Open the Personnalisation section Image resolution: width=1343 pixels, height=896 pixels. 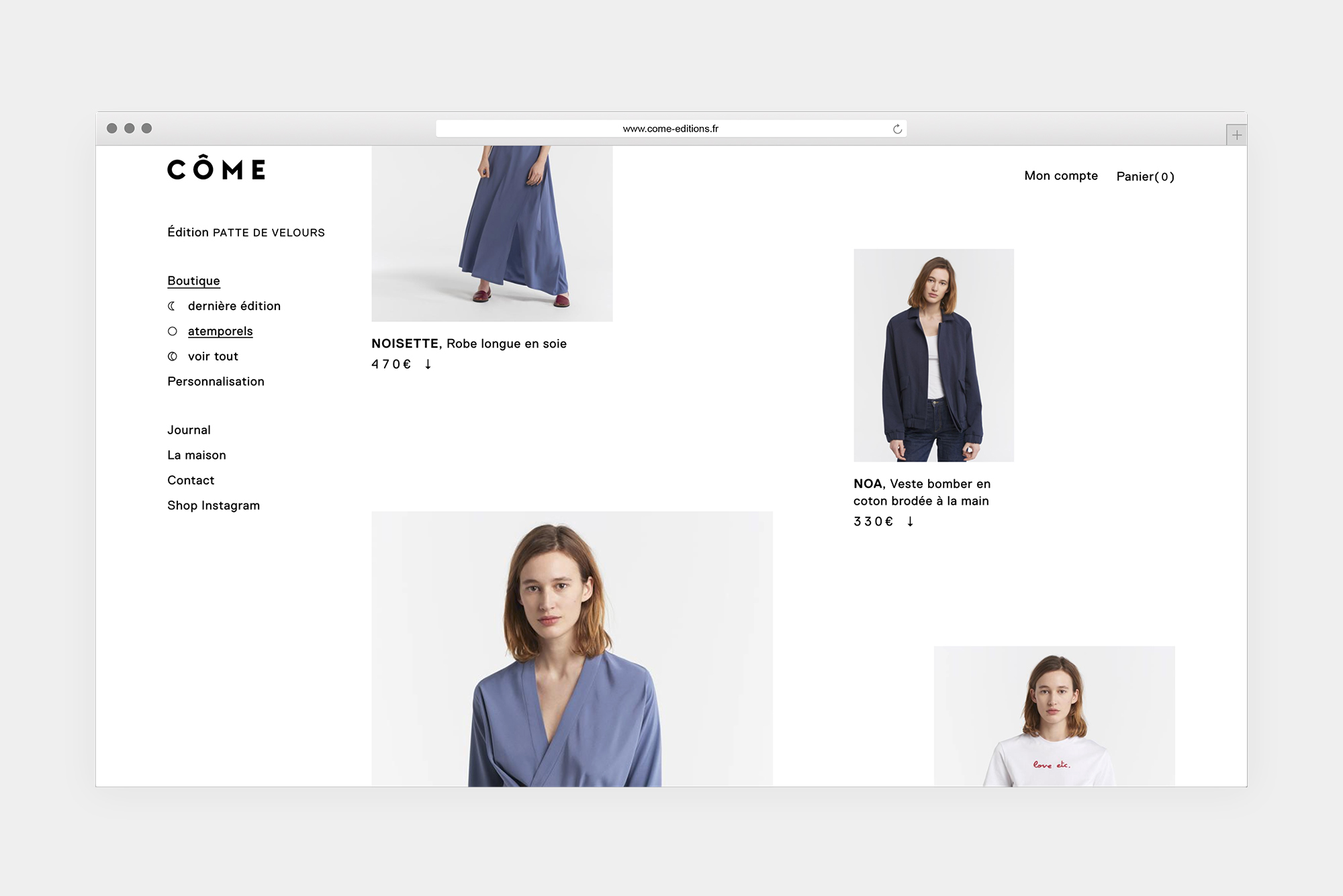point(216,382)
